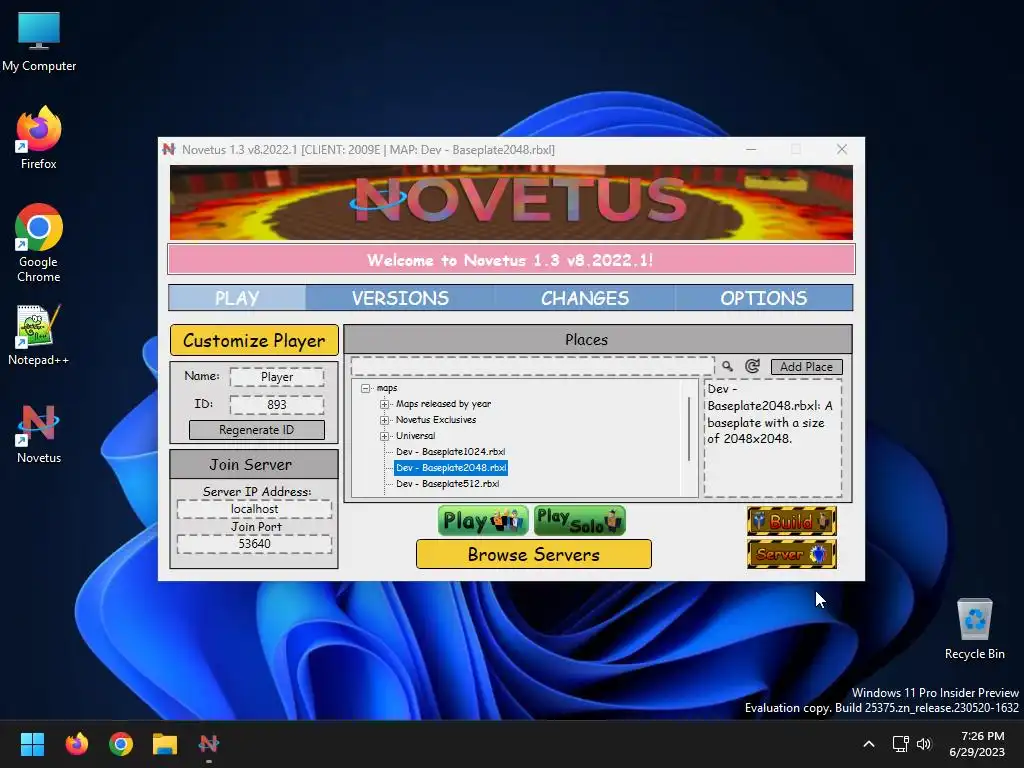Minimize the Novetus window
The width and height of the screenshot is (1024, 768).
751,150
